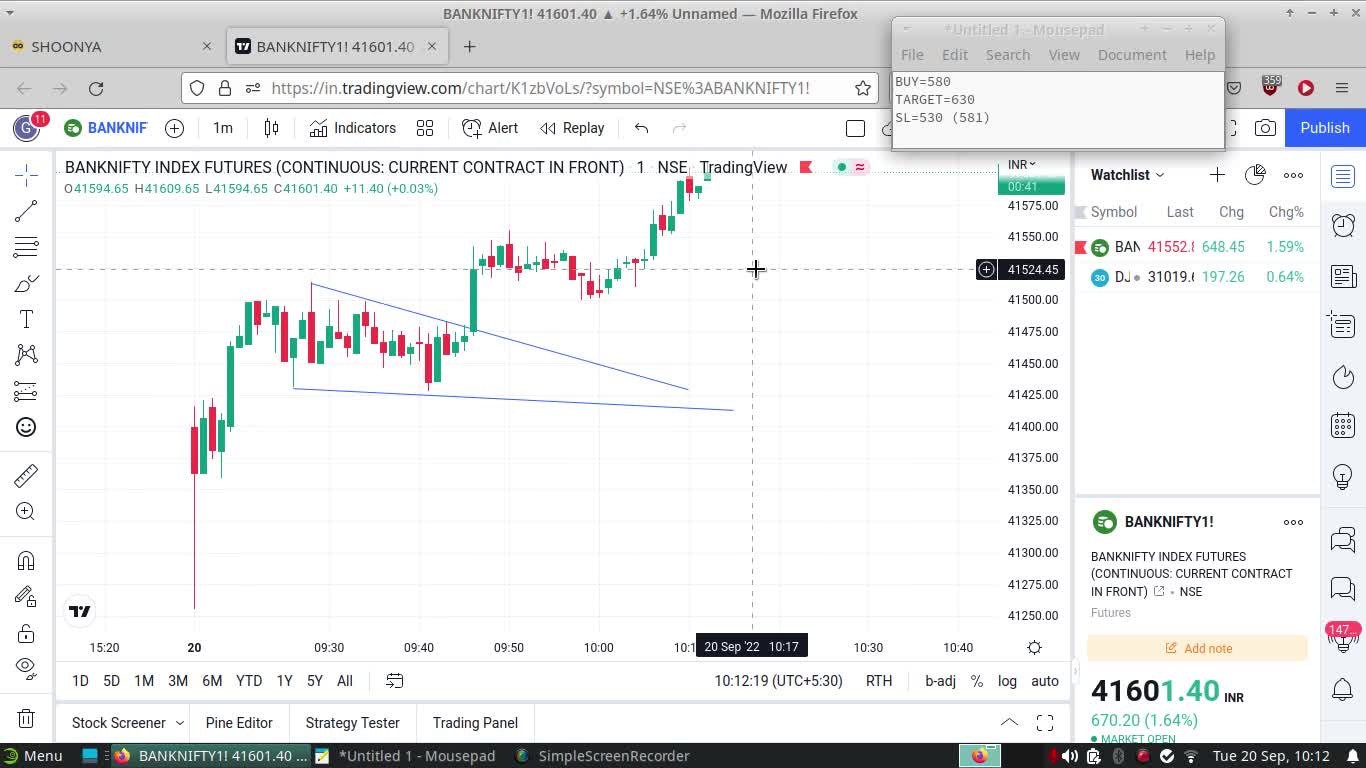
Task: Select the text annotation tool
Action: tap(26, 319)
